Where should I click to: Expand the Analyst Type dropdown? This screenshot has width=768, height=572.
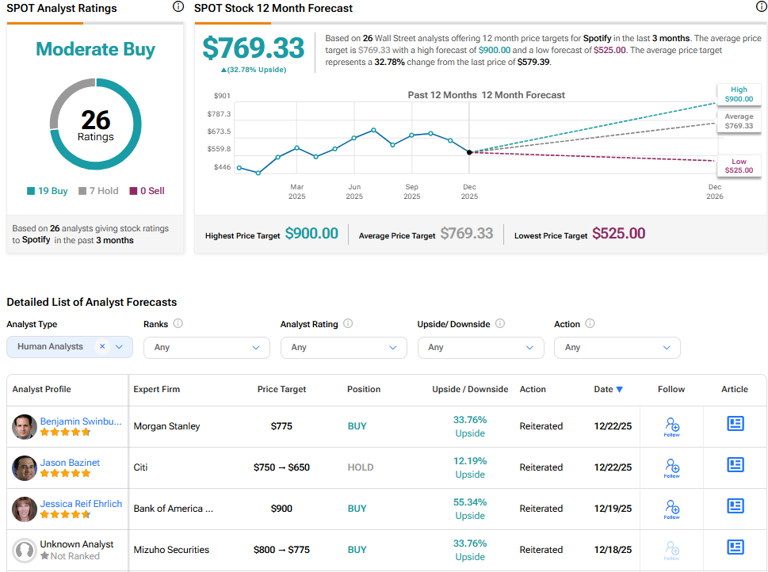tap(120, 347)
